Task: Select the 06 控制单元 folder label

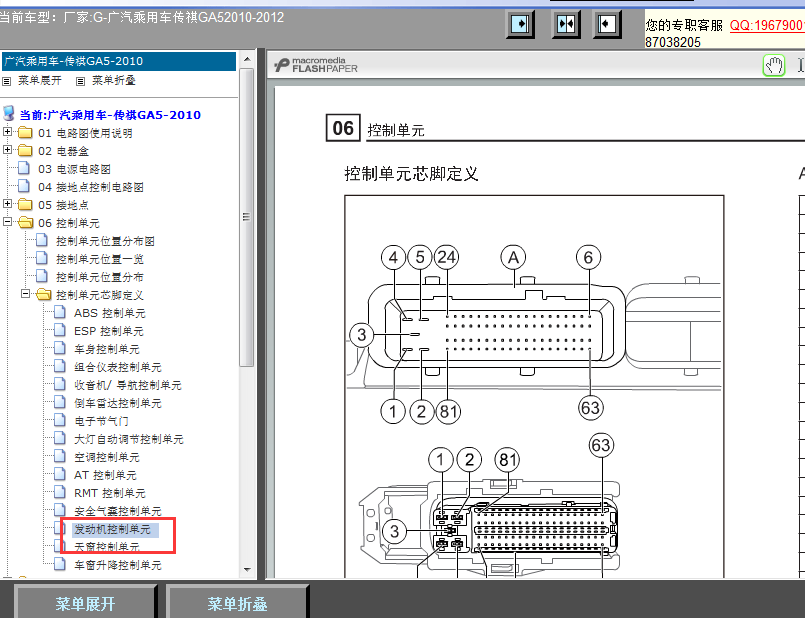Action: click(x=69, y=223)
